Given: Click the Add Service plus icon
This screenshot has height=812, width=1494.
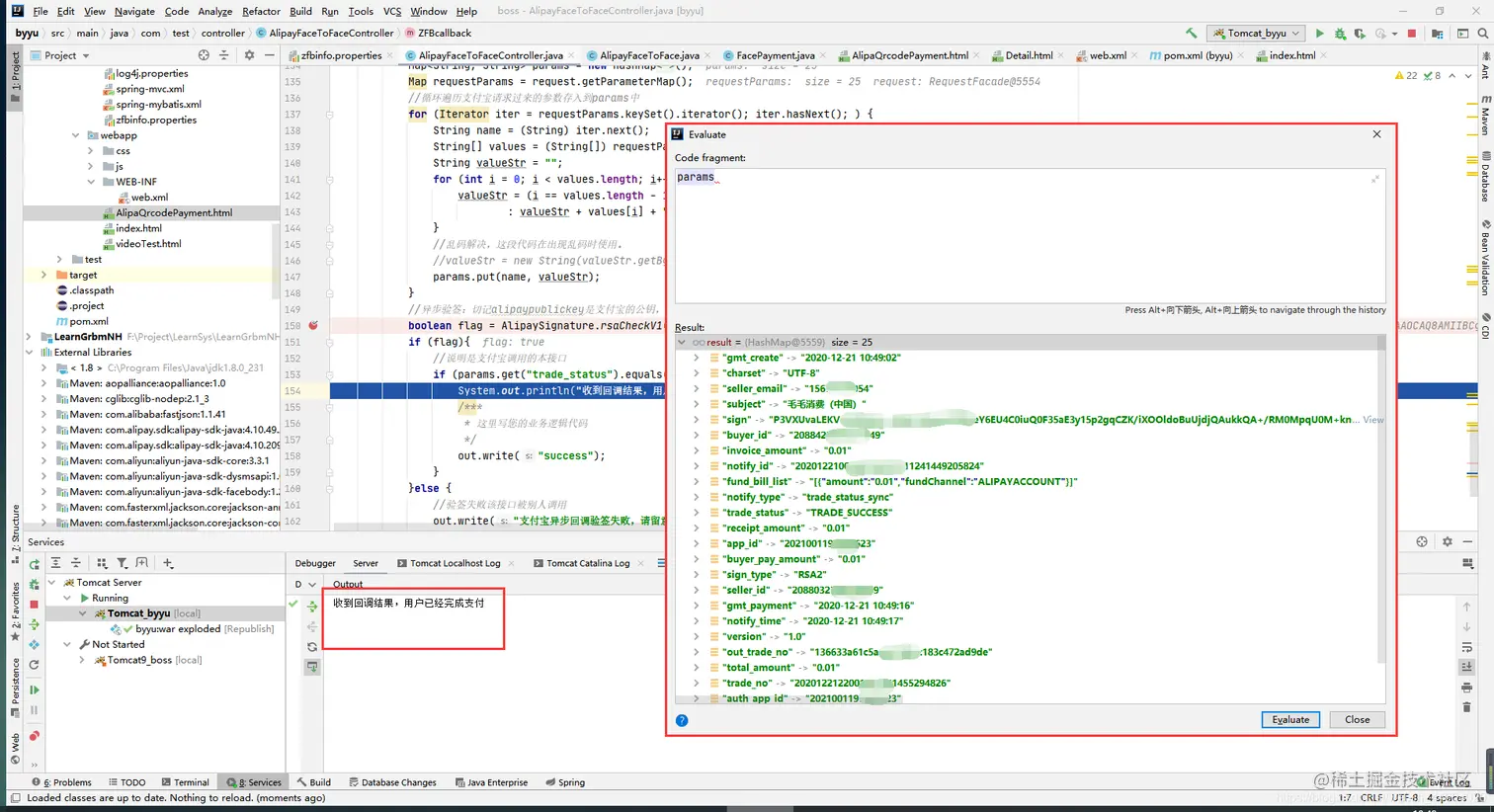Looking at the screenshot, I should 168,563.
